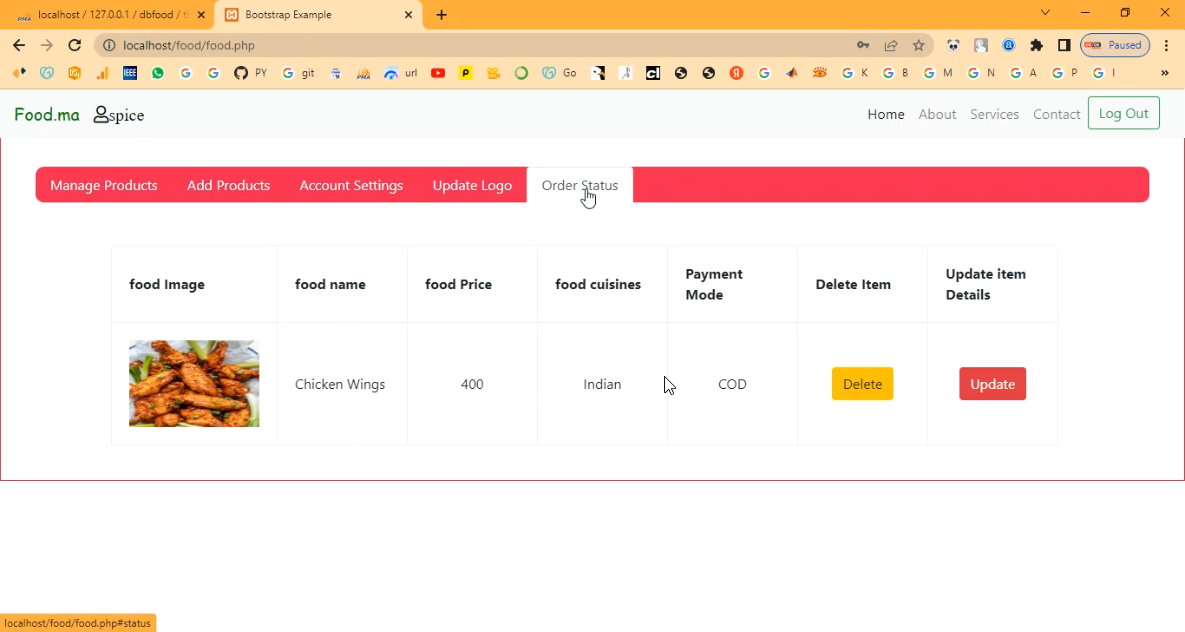Close the phpMyAdmin dbfood tab
This screenshot has width=1185, height=632.
201,14
